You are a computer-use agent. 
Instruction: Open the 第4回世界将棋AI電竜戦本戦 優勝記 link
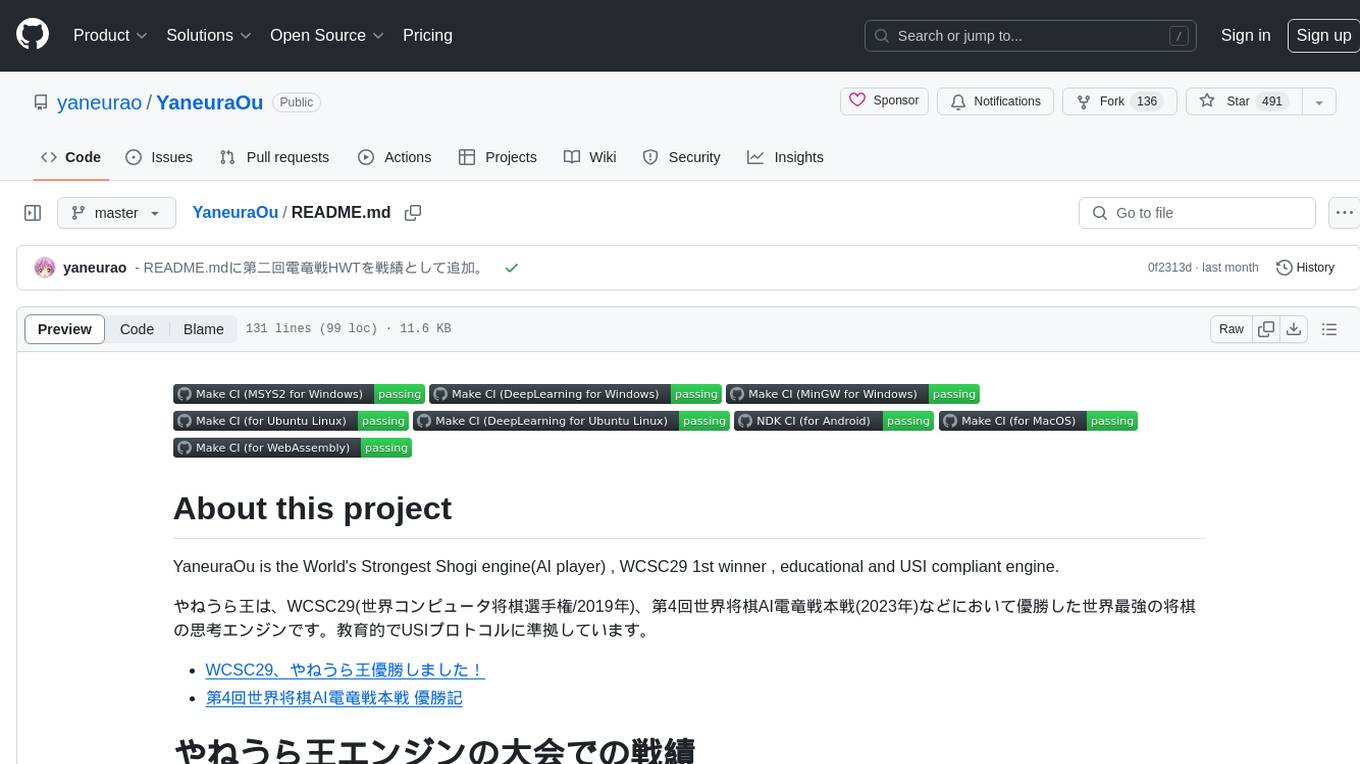click(334, 698)
